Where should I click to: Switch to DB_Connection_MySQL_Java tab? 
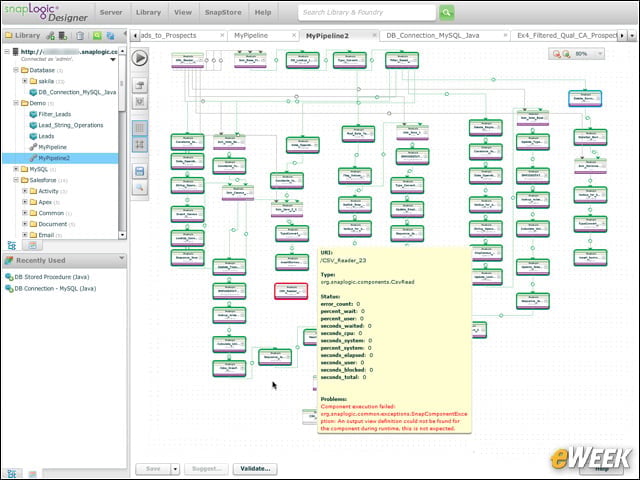pyautogui.click(x=433, y=36)
